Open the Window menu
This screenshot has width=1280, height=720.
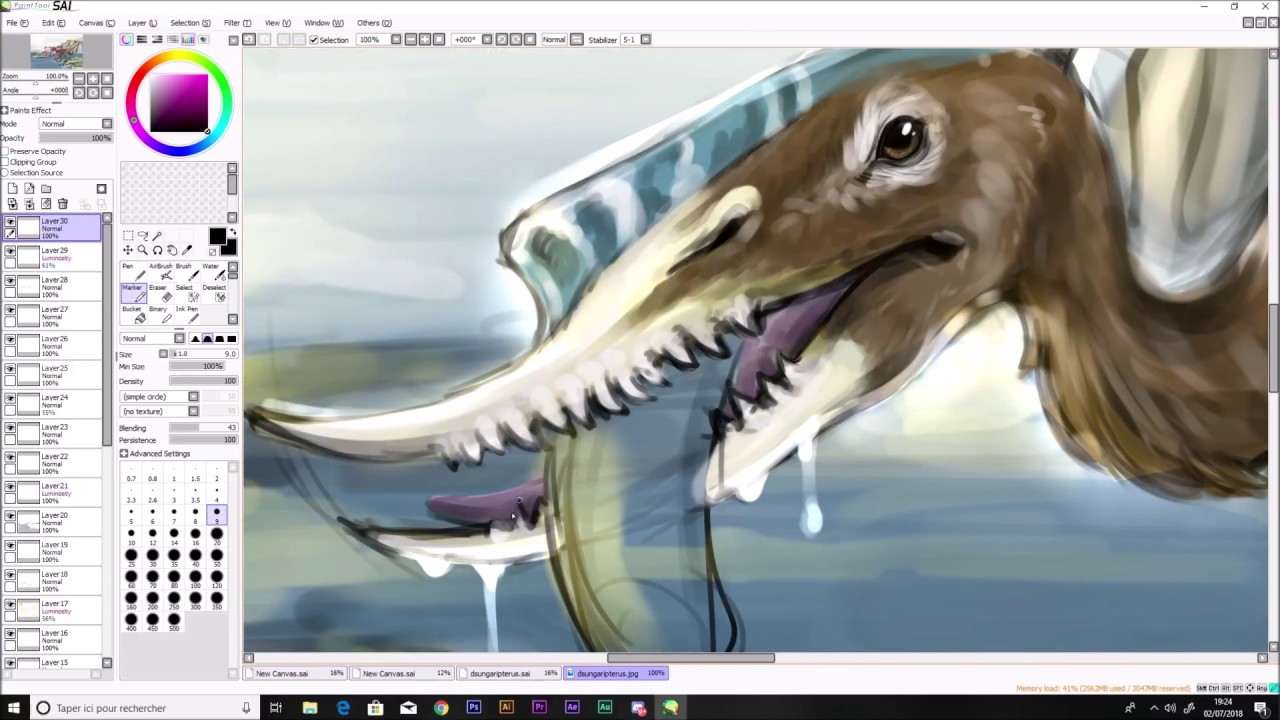(323, 23)
